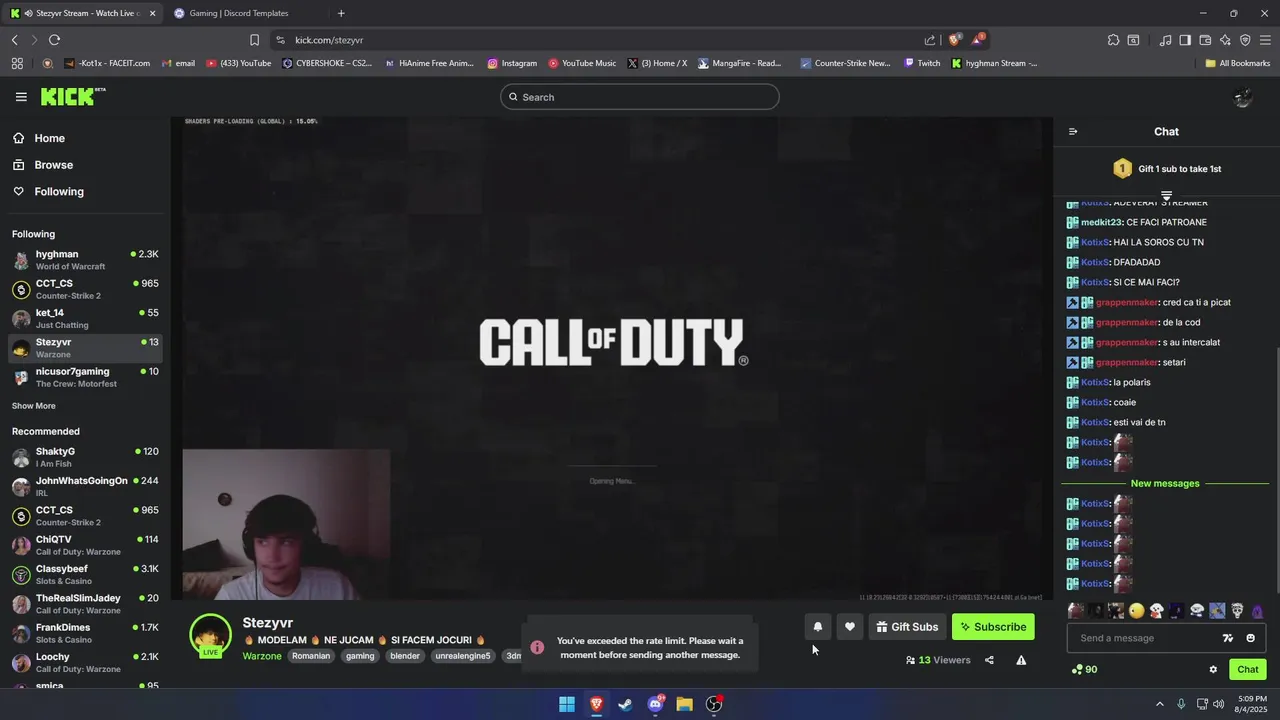Open the browser extensions puzzle icon
This screenshot has height=720, width=1280.
coord(1113,40)
